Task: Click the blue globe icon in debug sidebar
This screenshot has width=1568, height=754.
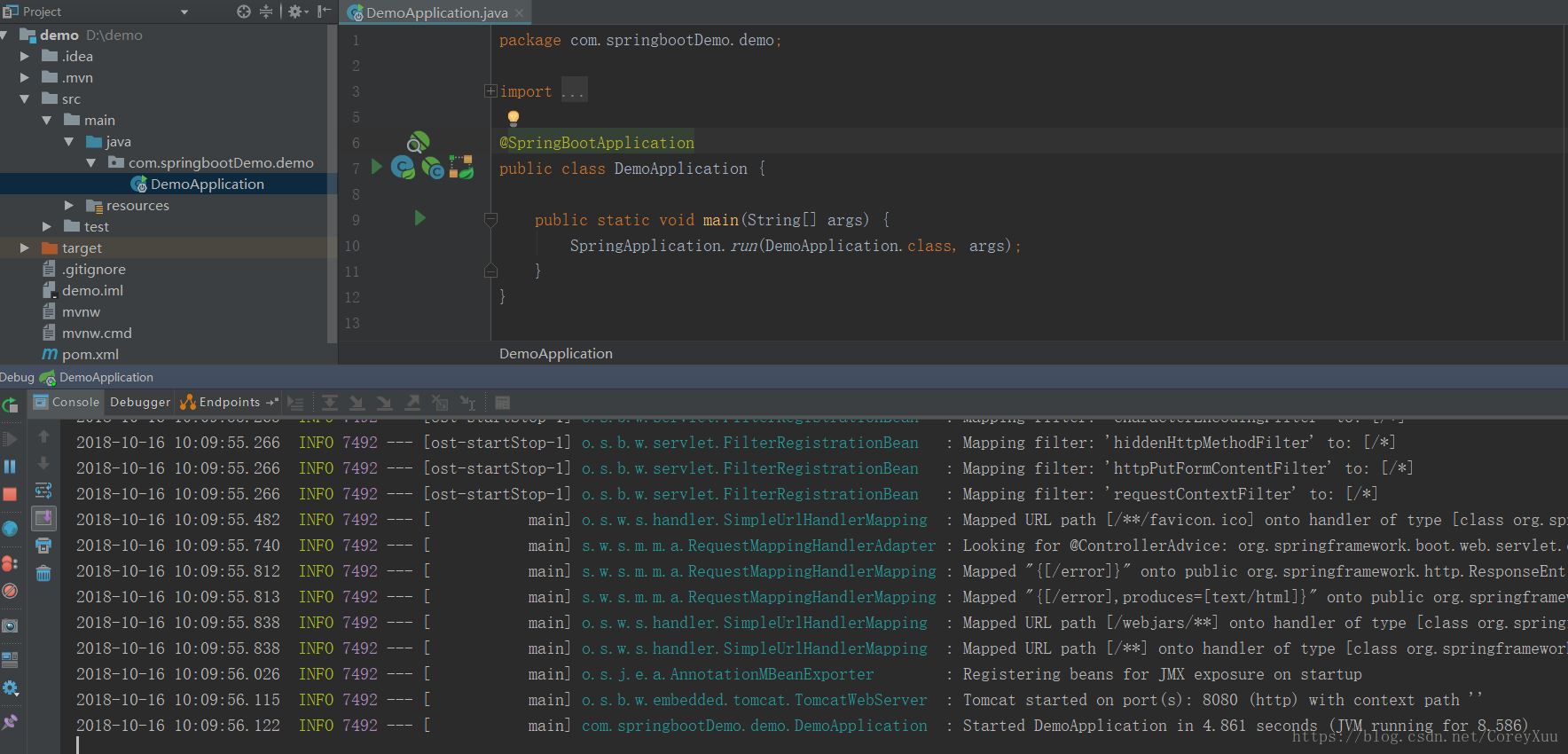Action: click(x=10, y=529)
